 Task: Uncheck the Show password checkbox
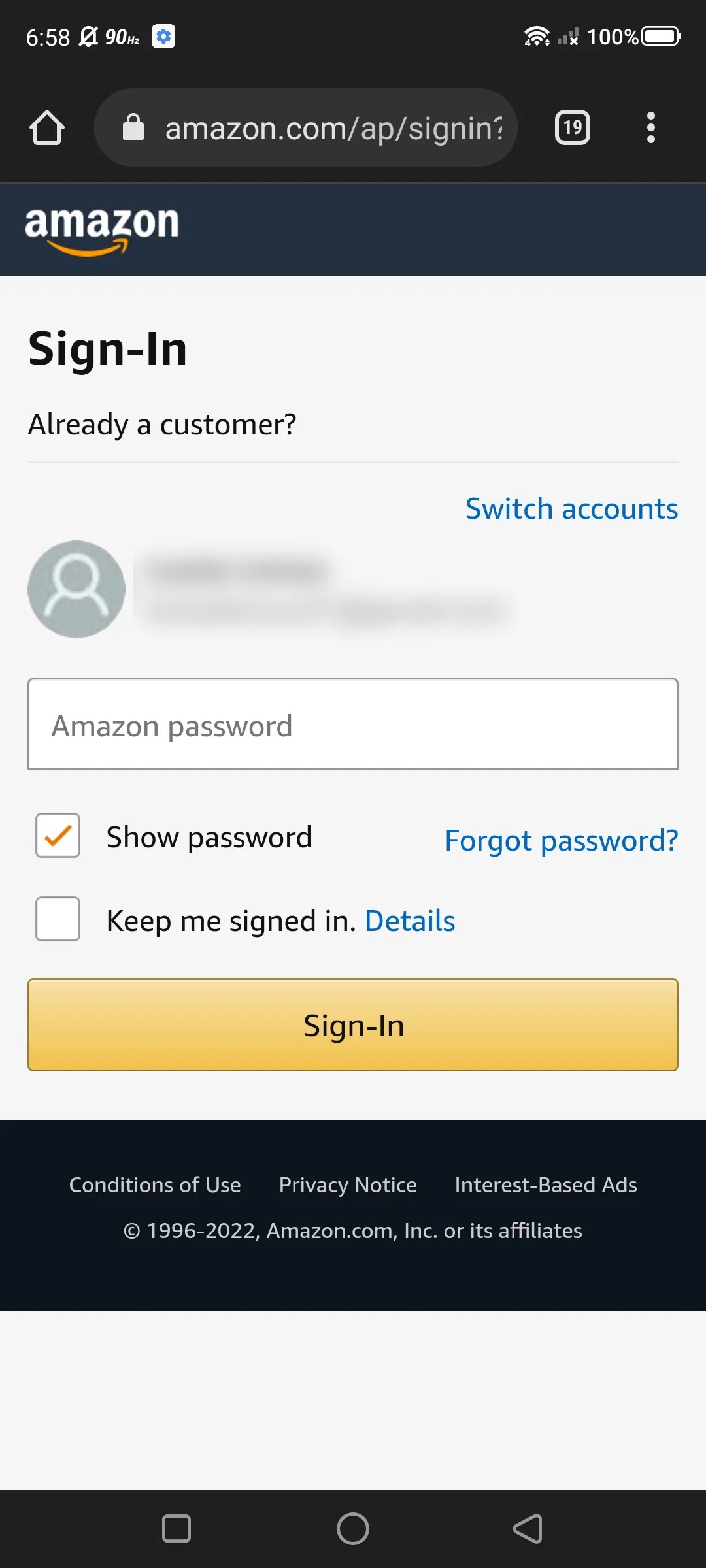(58, 836)
